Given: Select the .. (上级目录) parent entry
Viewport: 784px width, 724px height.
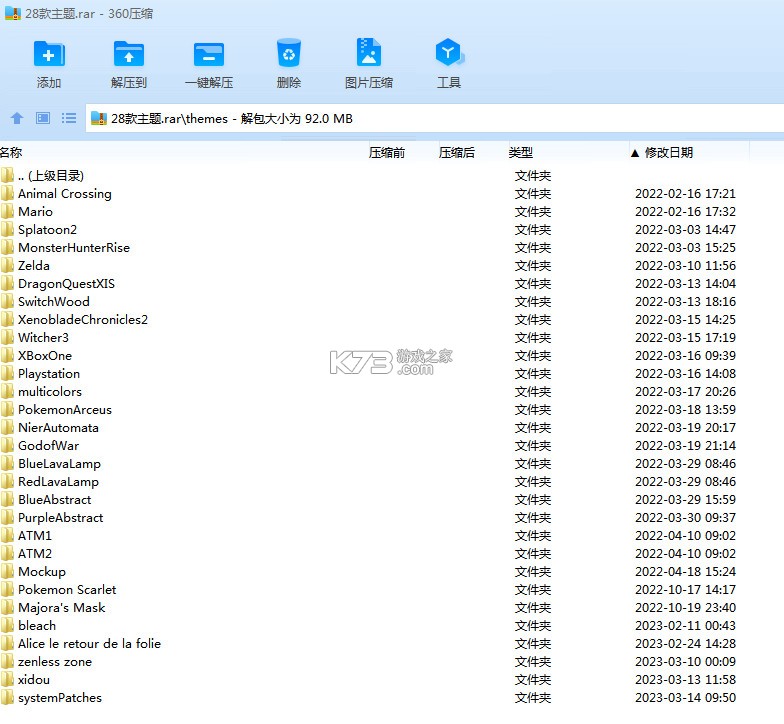Looking at the screenshot, I should click(x=50, y=176).
